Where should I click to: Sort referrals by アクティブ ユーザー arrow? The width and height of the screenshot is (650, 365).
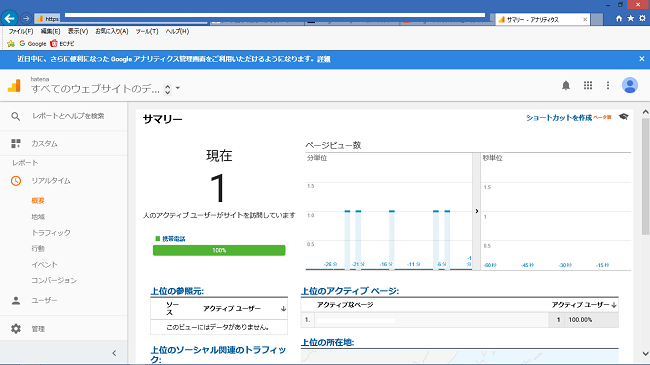click(284, 309)
